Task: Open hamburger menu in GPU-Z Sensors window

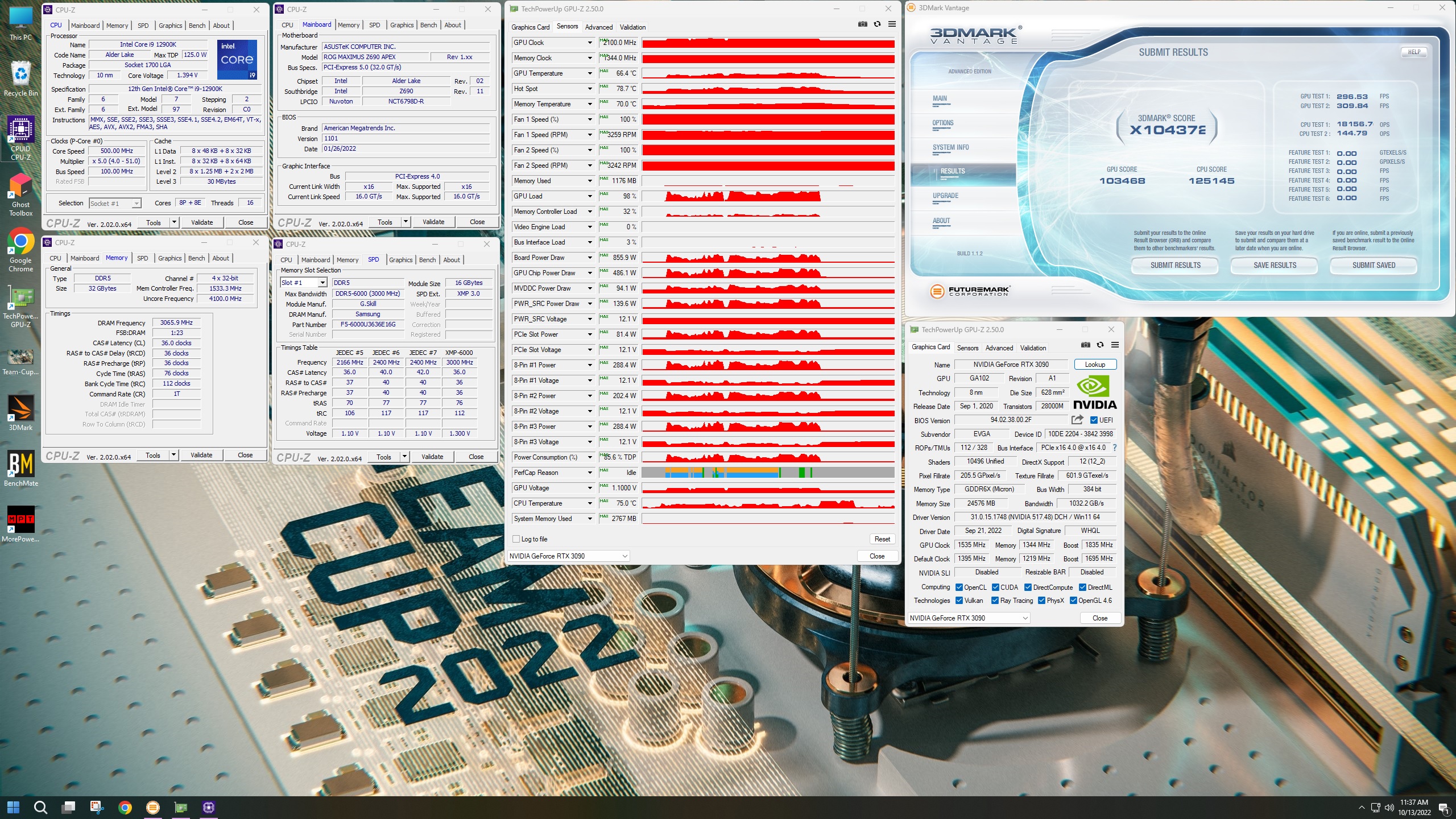Action: click(892, 24)
